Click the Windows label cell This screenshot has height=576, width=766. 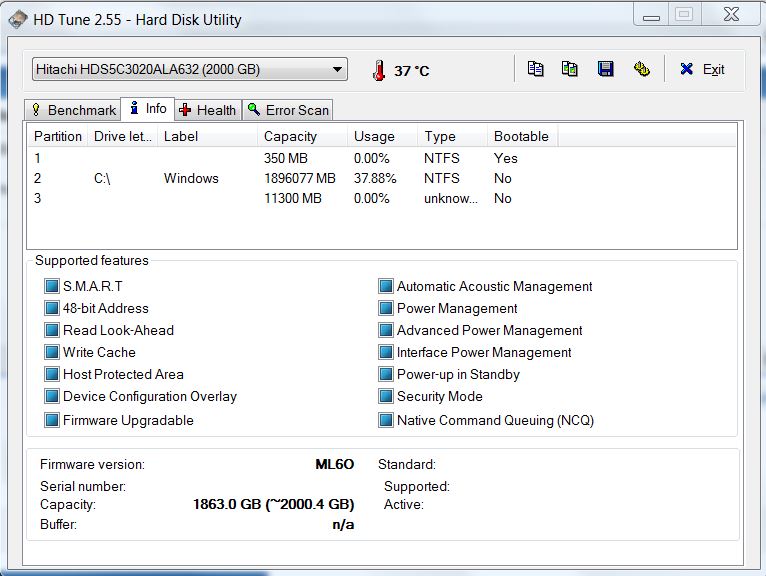[x=191, y=178]
